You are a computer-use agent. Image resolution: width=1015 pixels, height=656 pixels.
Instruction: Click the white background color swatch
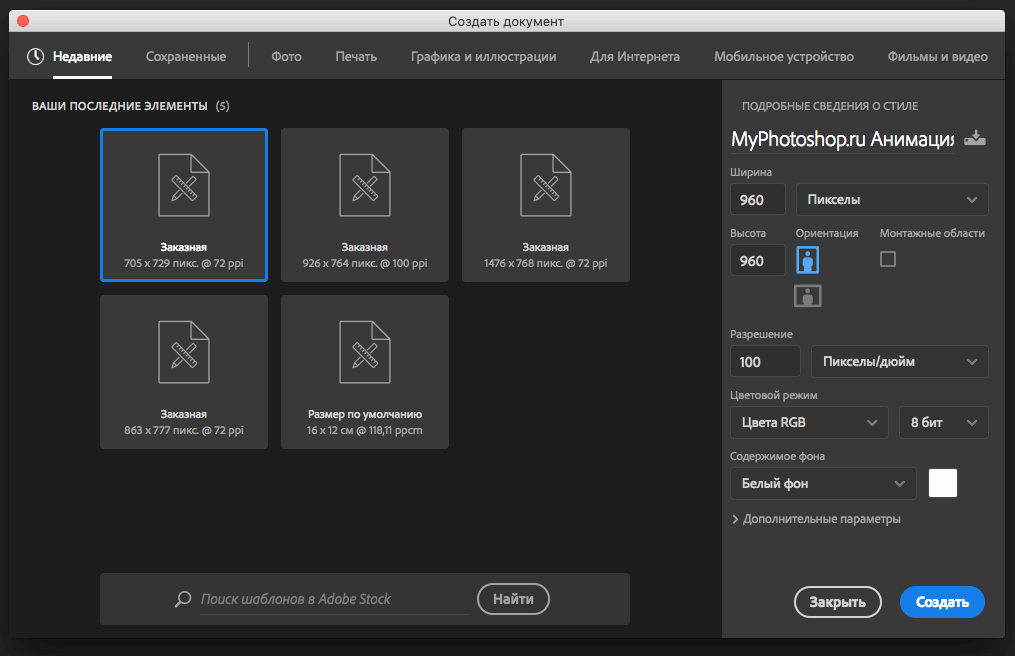[x=942, y=483]
